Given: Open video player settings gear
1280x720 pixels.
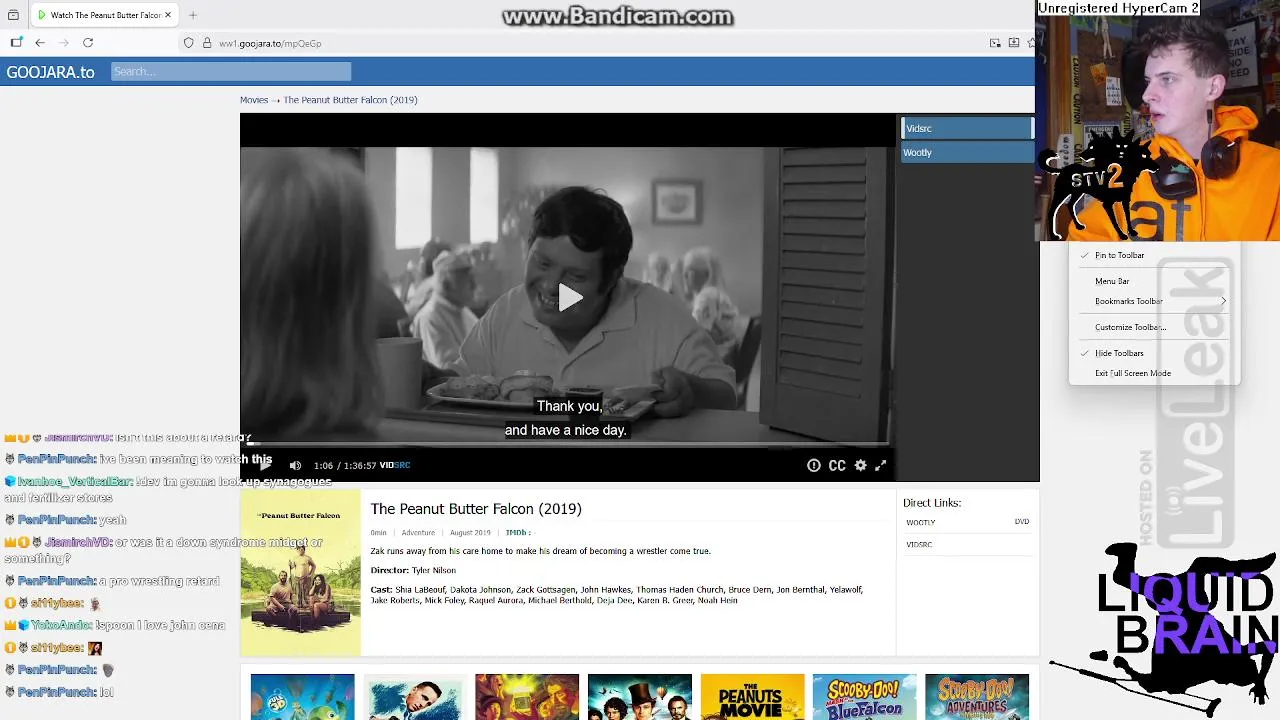Looking at the screenshot, I should (860, 465).
